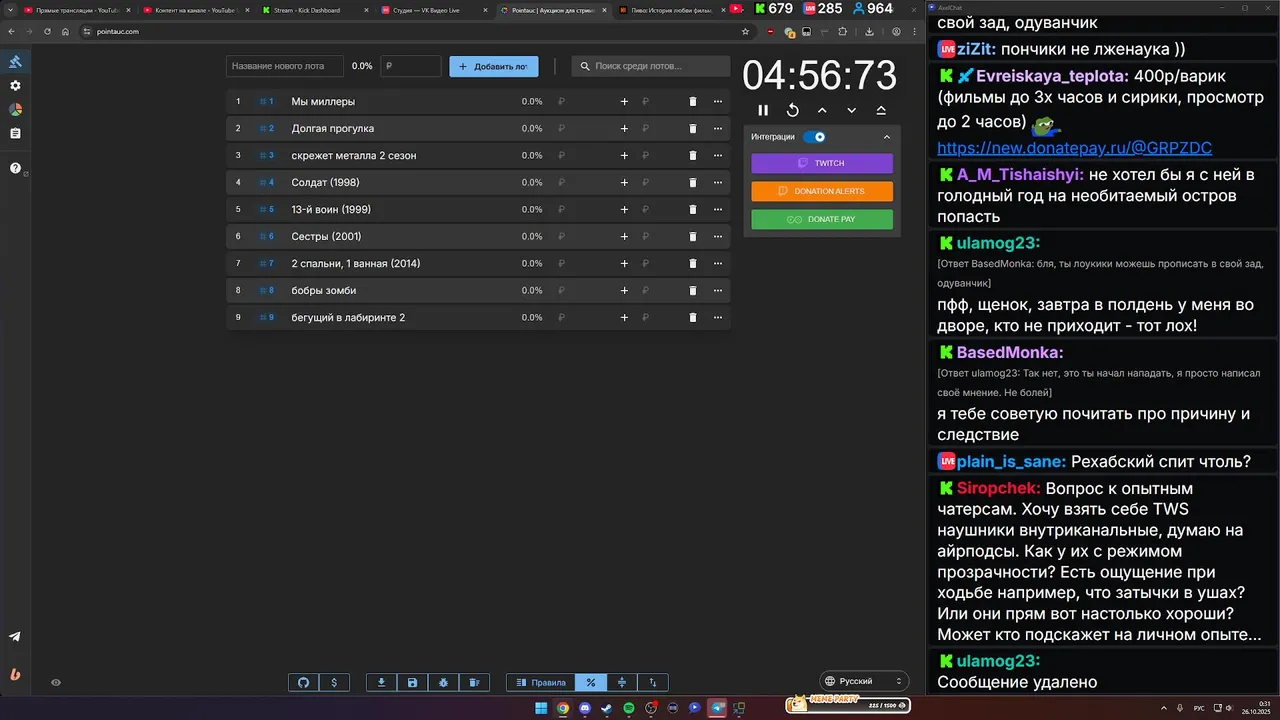Open Правила in bottom toolbar

pyautogui.click(x=541, y=683)
